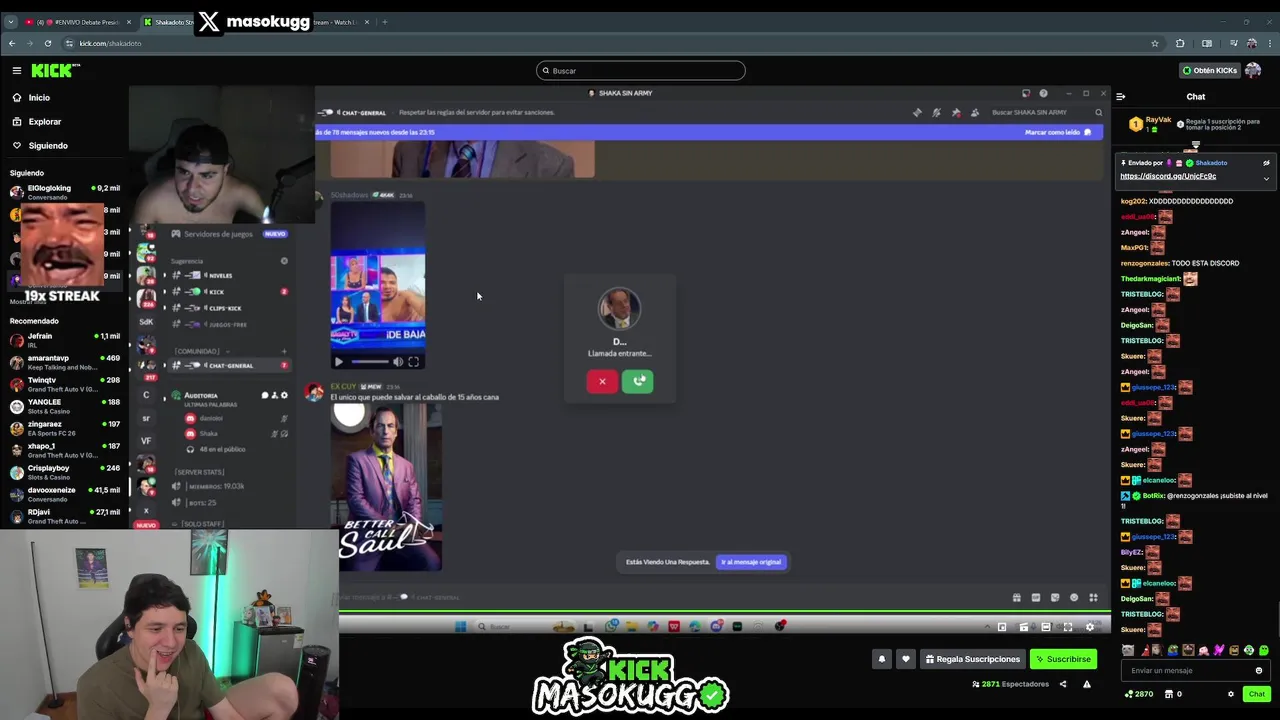Click Obtén KICKs button
1280x720 pixels.
click(x=1210, y=70)
